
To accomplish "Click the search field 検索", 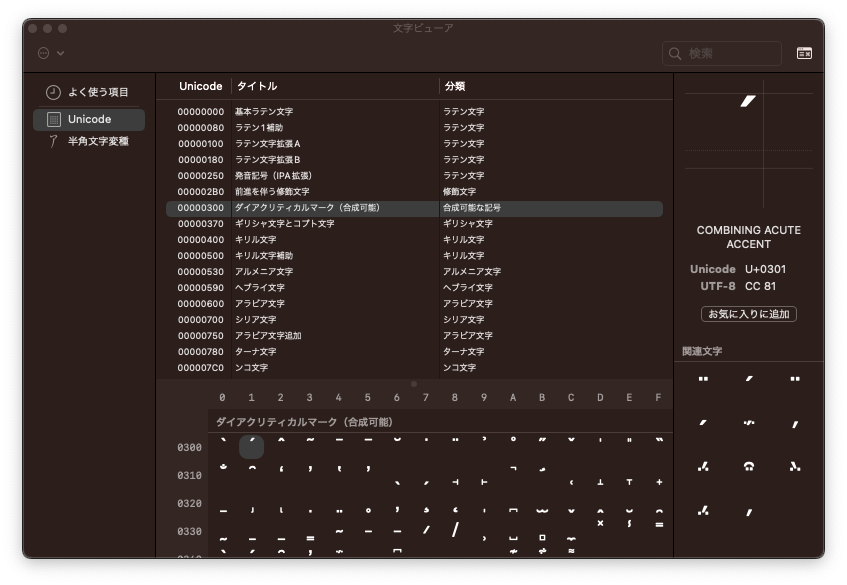I will click(722, 53).
